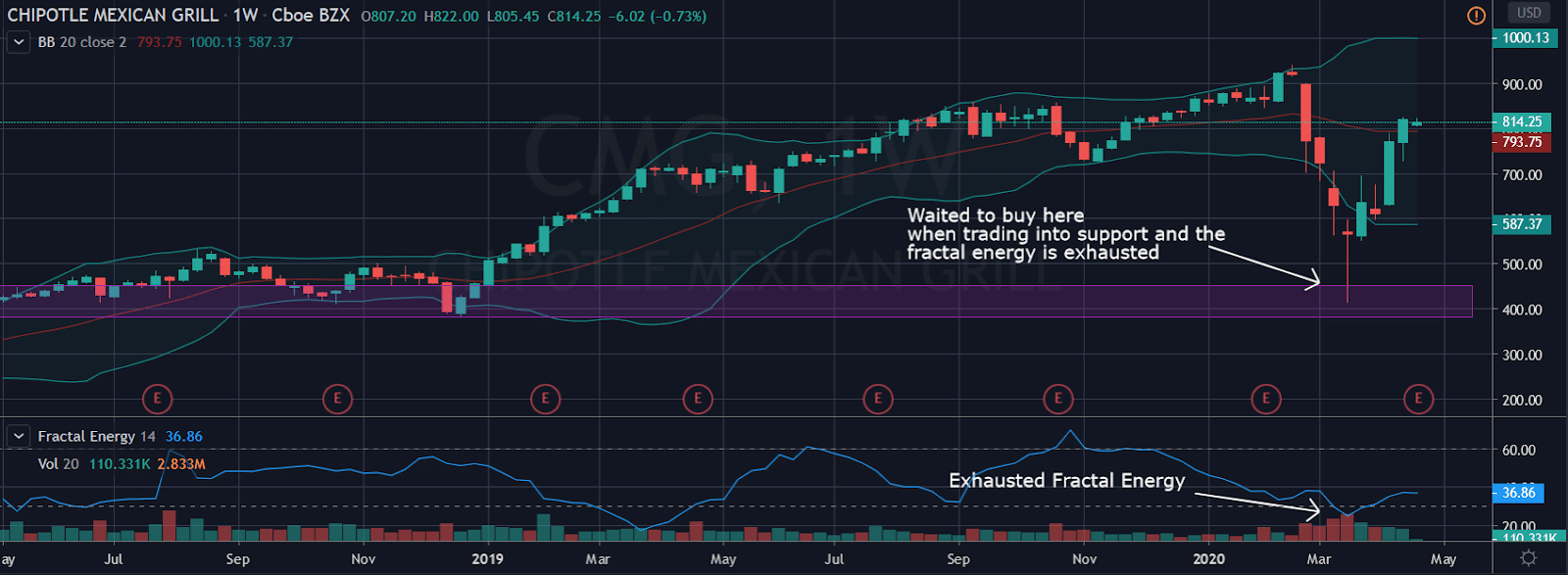Click 587.37 value in BB legend
Viewport: 1568px width, 575px height.
tap(270, 42)
